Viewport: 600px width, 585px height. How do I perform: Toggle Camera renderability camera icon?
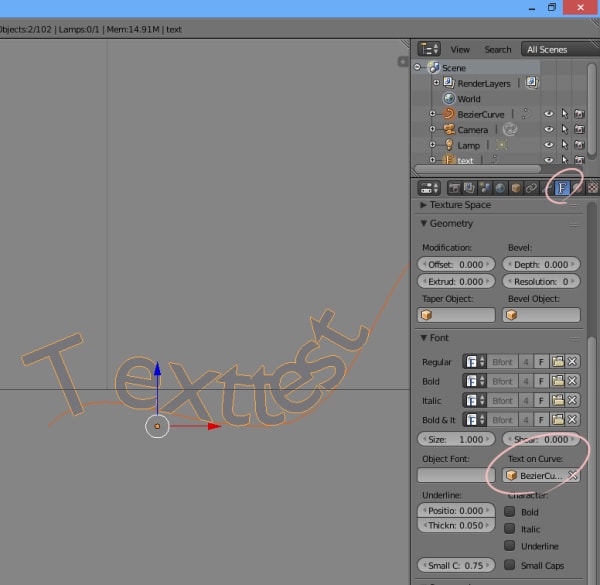coord(579,129)
